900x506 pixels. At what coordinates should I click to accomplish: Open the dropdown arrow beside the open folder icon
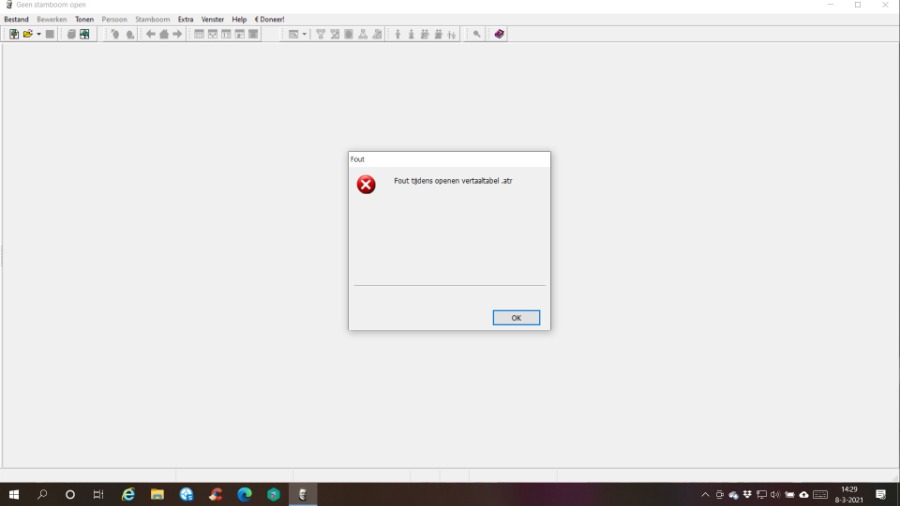(39, 34)
